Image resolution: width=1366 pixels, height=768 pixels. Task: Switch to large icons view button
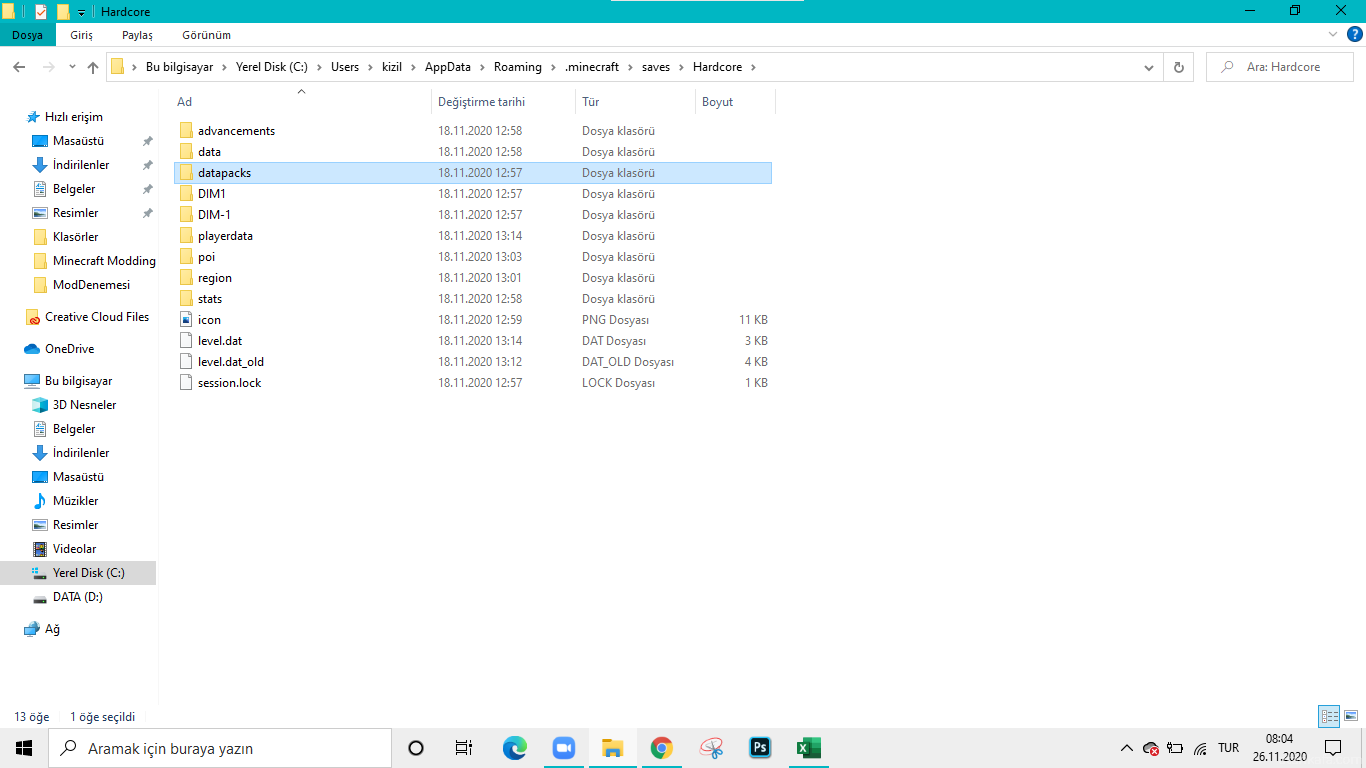pyautogui.click(x=1351, y=716)
